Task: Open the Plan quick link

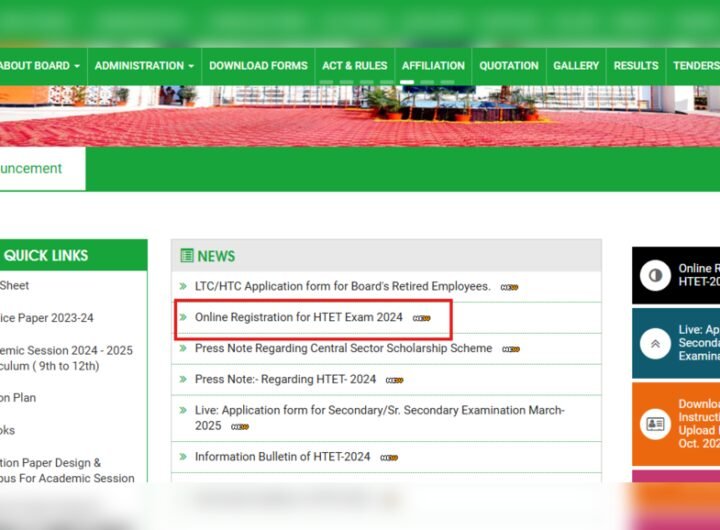Action: click(18, 398)
